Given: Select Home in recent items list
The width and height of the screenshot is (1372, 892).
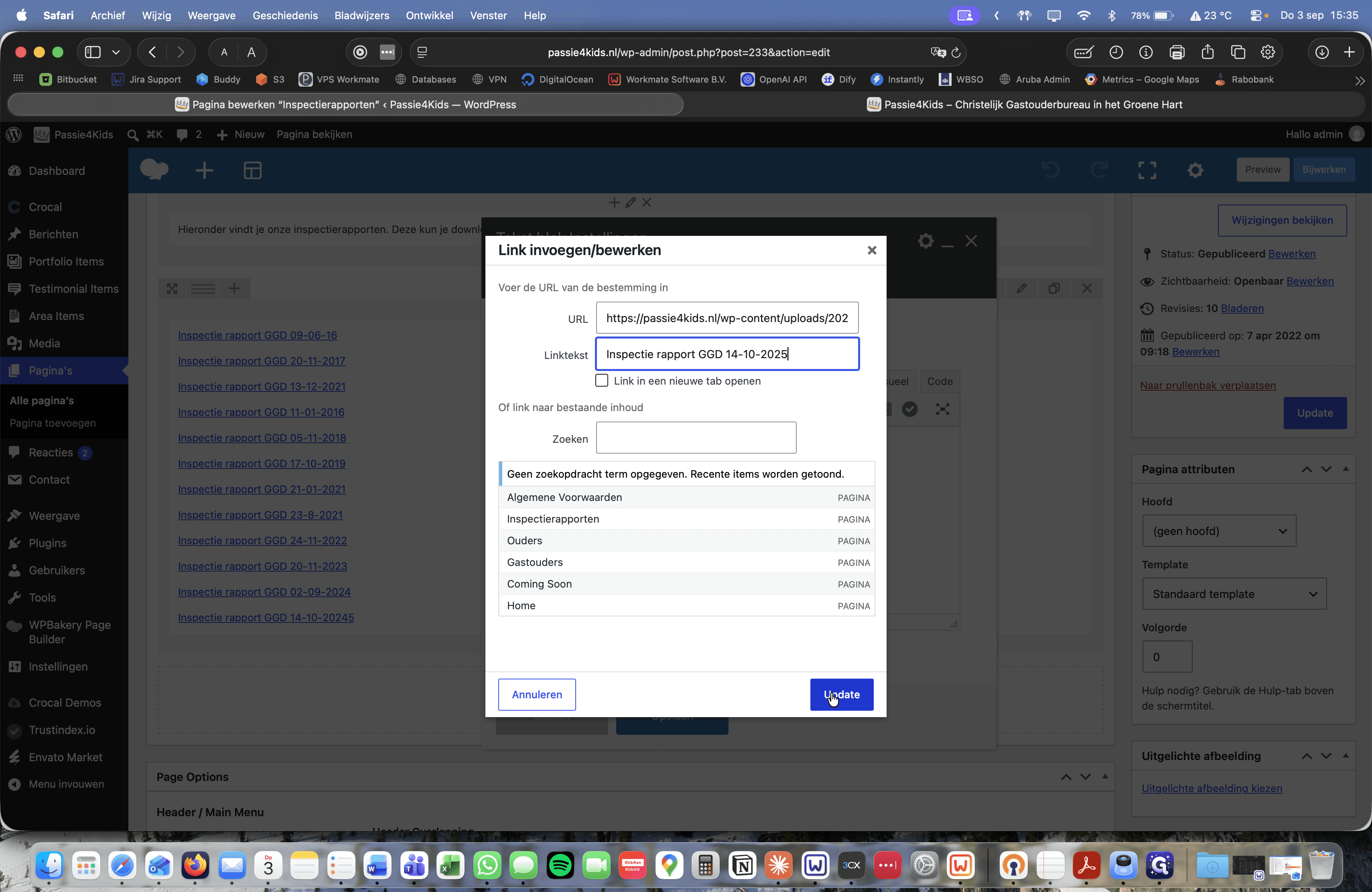Looking at the screenshot, I should point(686,605).
